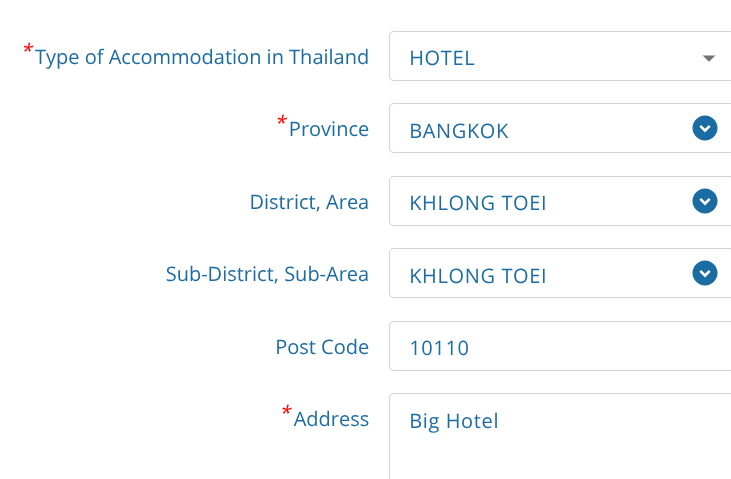The width and height of the screenshot is (731, 479).
Task: Click the Type of Accommodation caret arrow
Action: click(x=709, y=58)
